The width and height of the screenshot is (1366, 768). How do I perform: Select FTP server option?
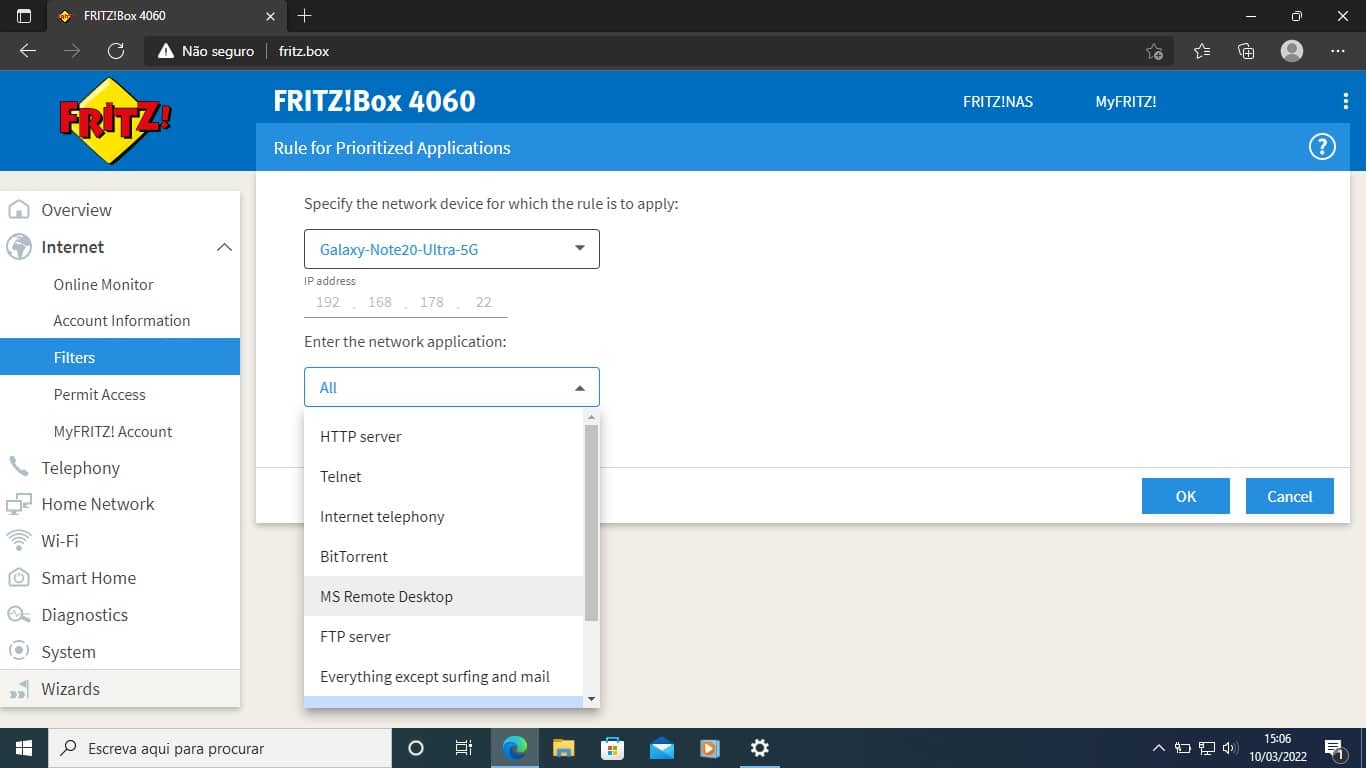click(x=444, y=636)
